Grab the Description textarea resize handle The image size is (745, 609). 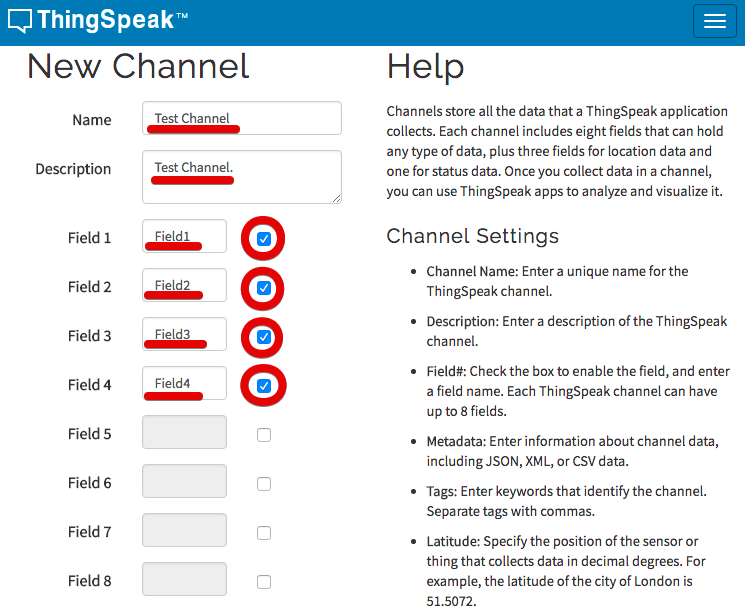tap(336, 199)
